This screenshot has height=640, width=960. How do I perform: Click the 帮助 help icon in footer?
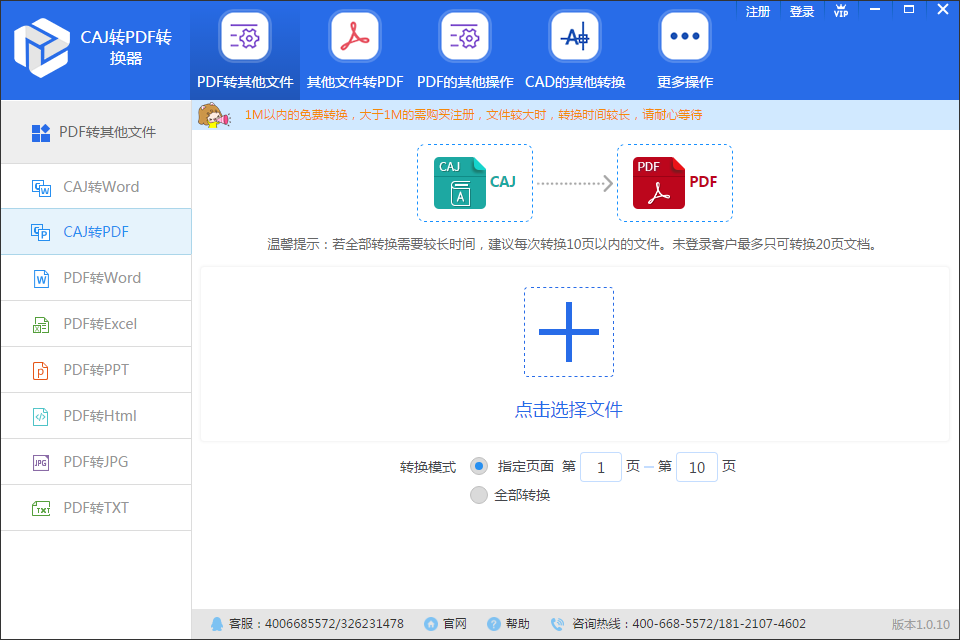point(494,624)
